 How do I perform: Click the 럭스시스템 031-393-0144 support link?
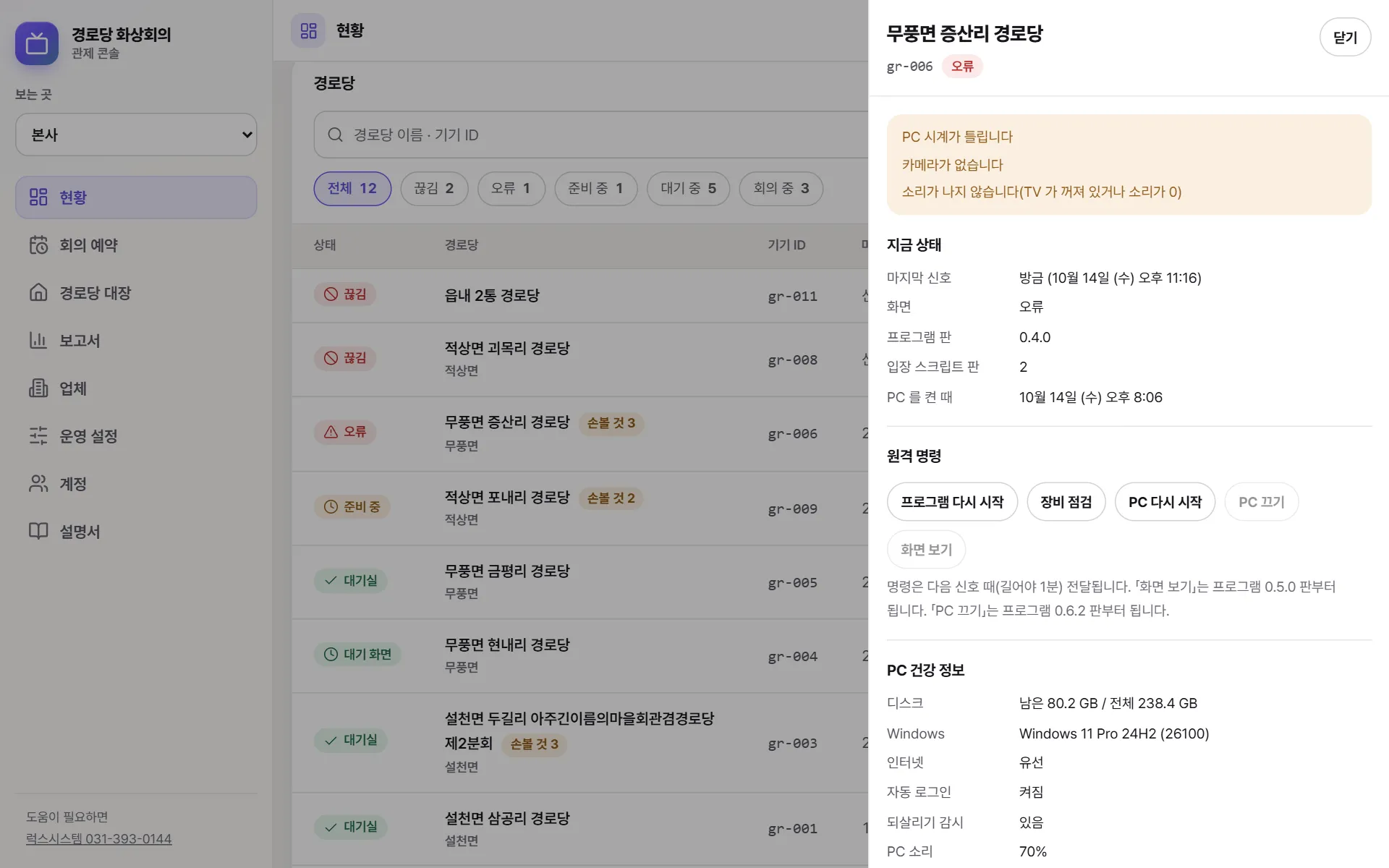click(x=99, y=839)
